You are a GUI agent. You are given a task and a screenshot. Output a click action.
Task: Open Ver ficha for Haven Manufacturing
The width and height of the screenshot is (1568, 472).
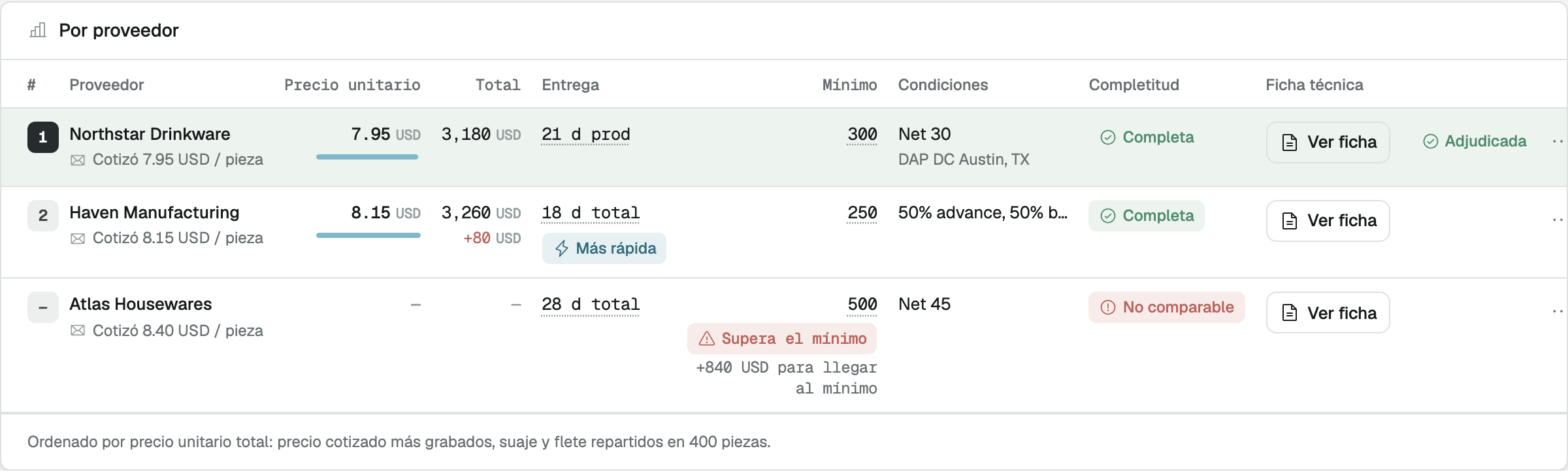point(1328,221)
